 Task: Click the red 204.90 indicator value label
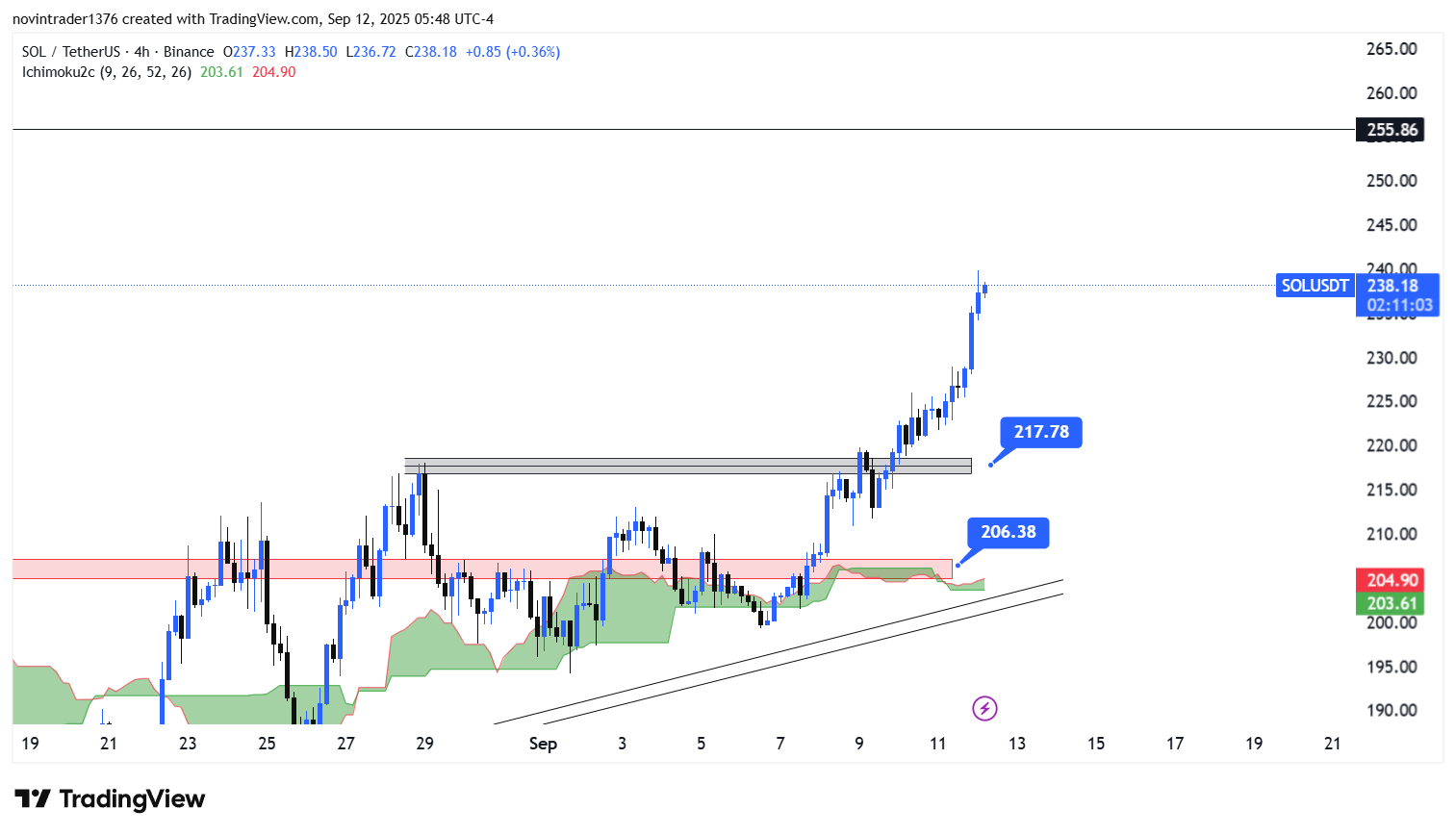click(x=1390, y=580)
